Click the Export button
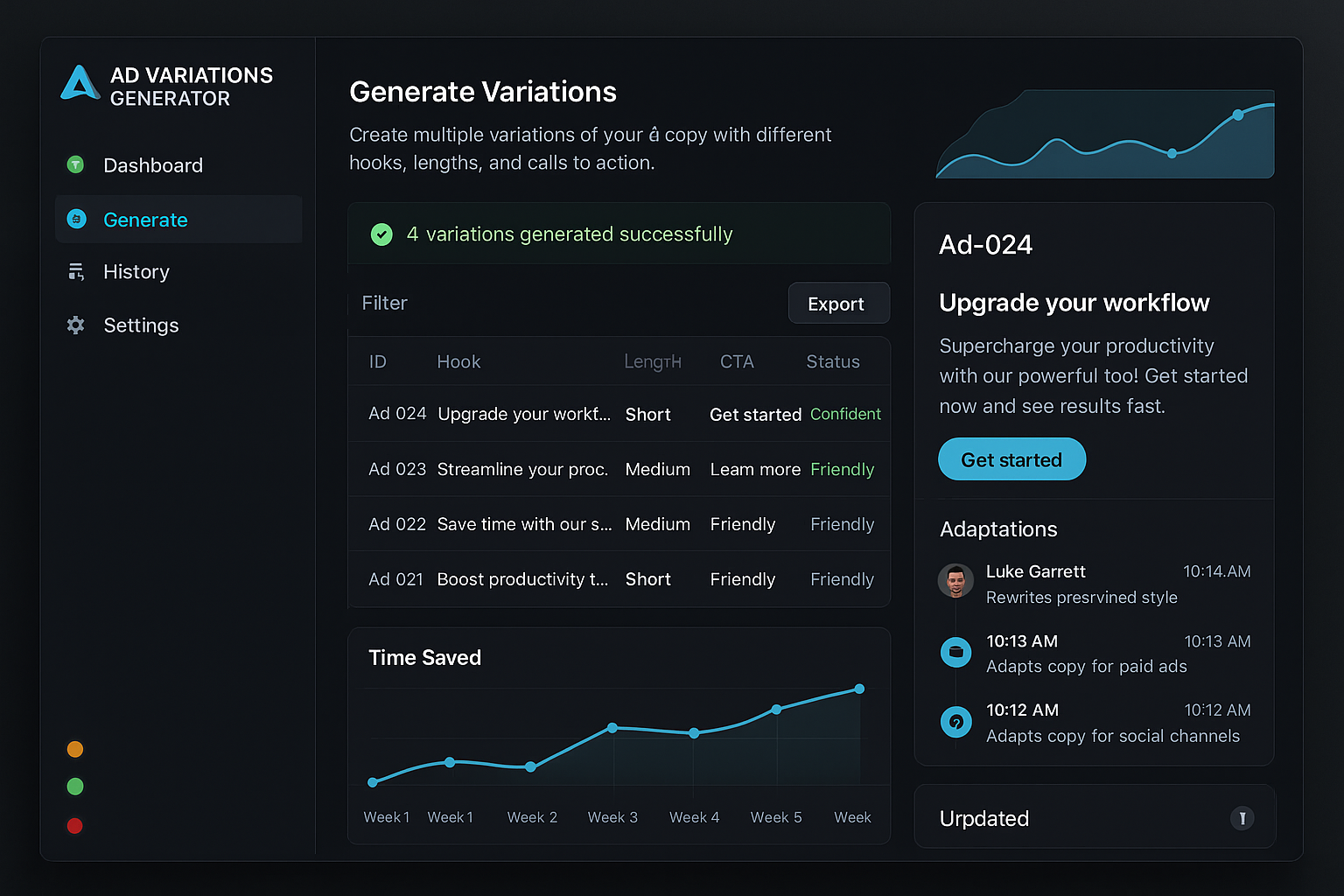The image size is (1344, 896). pyautogui.click(x=837, y=303)
